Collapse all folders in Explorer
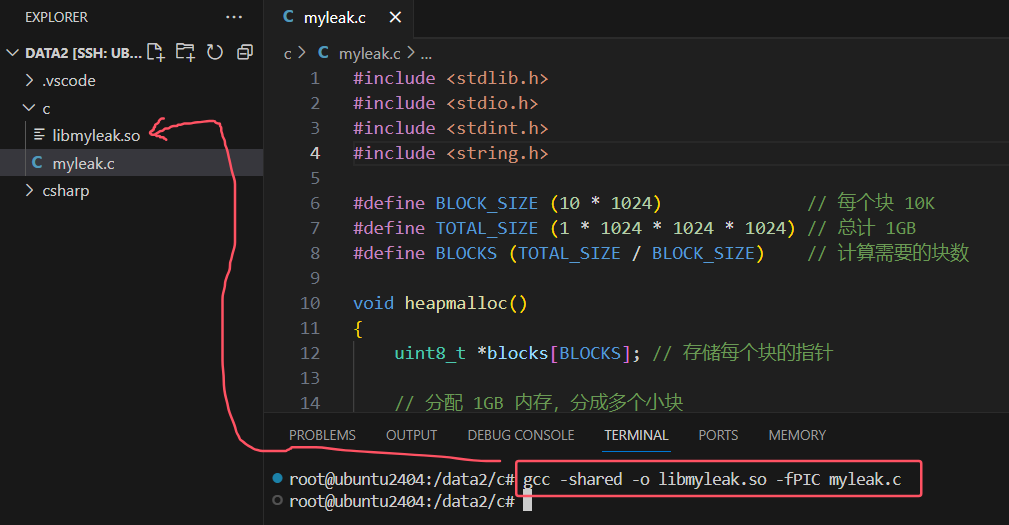 [x=244, y=52]
